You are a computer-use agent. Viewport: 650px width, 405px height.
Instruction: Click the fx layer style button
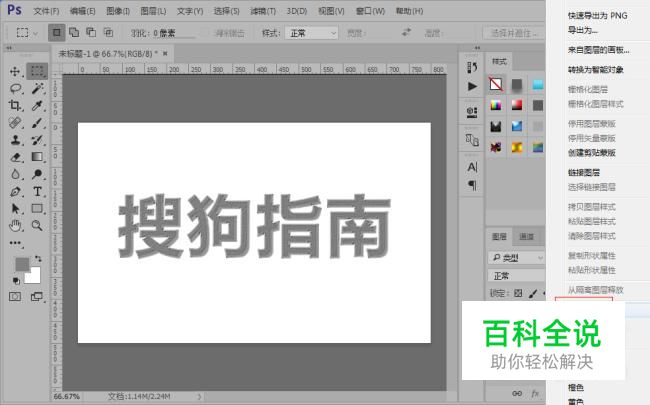(x=535, y=393)
